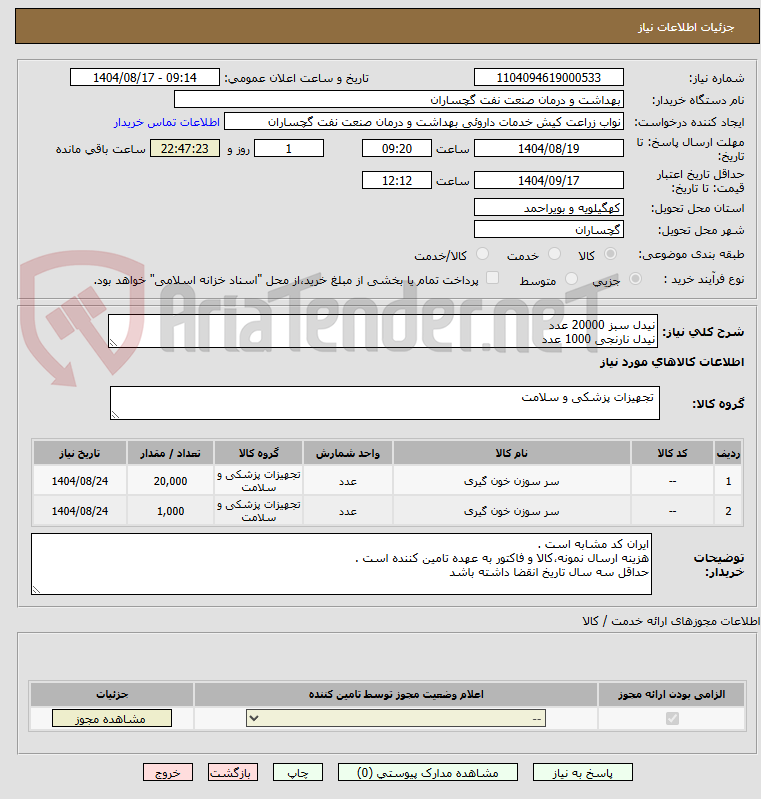Select the خدمت radio button

pos(554,254)
